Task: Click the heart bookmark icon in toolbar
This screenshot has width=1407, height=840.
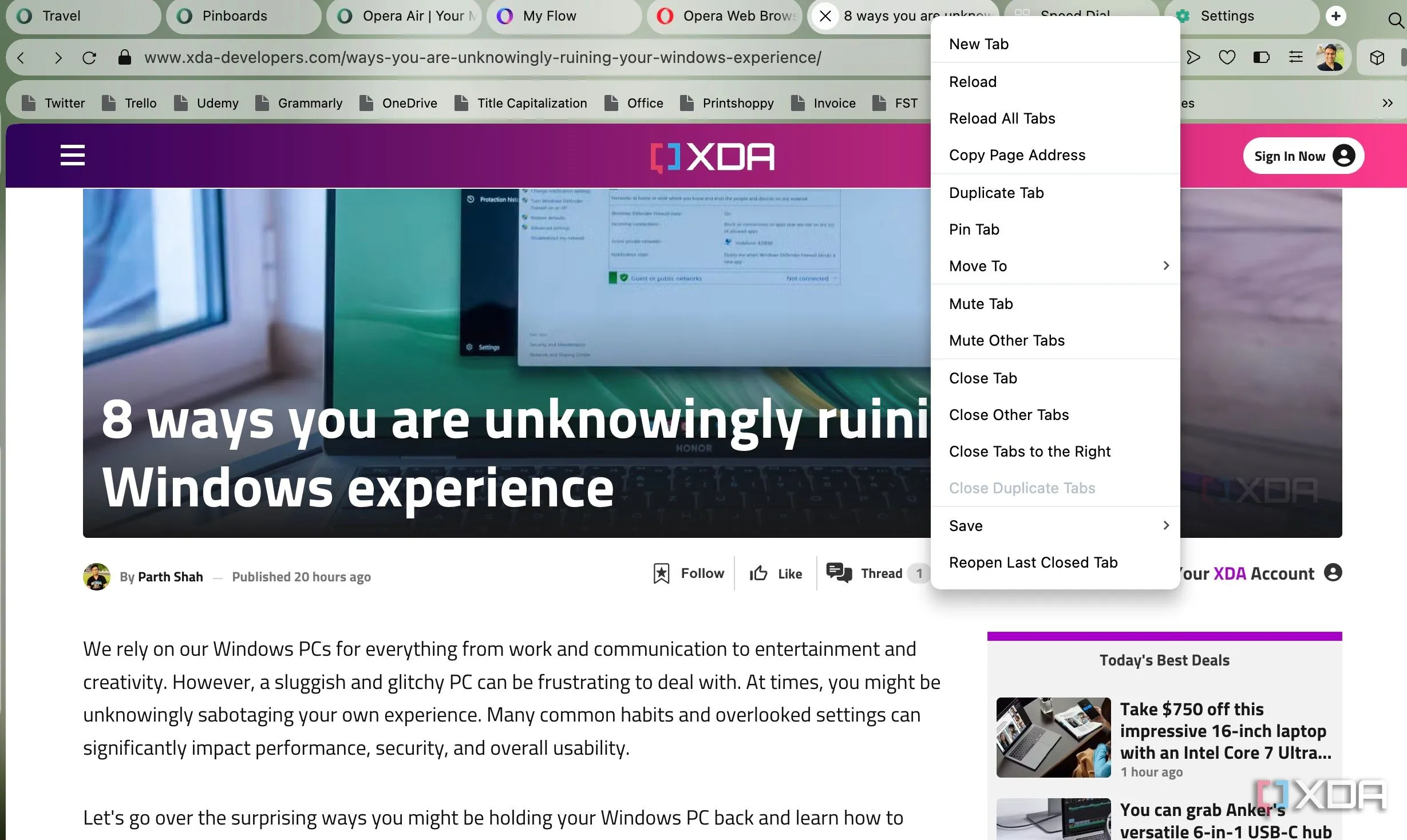Action: 1227,57
